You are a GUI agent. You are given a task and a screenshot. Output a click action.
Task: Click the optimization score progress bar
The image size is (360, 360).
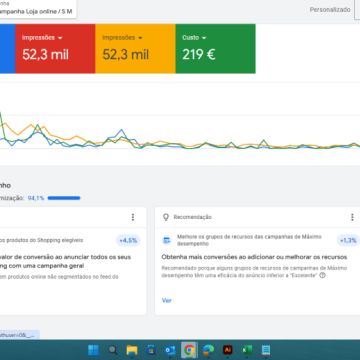[x=64, y=198]
